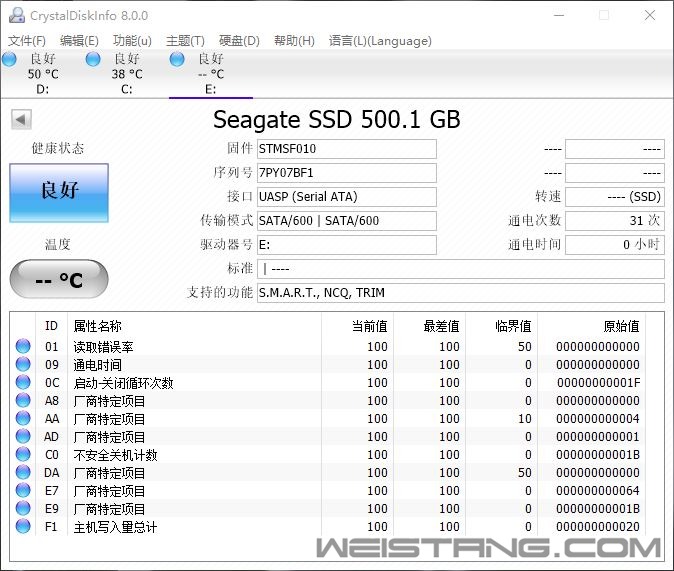Screen dimensions: 674x571
Task: Click the supported features field S.M.A.R.T., NCQ, TRIM
Action: 461,293
